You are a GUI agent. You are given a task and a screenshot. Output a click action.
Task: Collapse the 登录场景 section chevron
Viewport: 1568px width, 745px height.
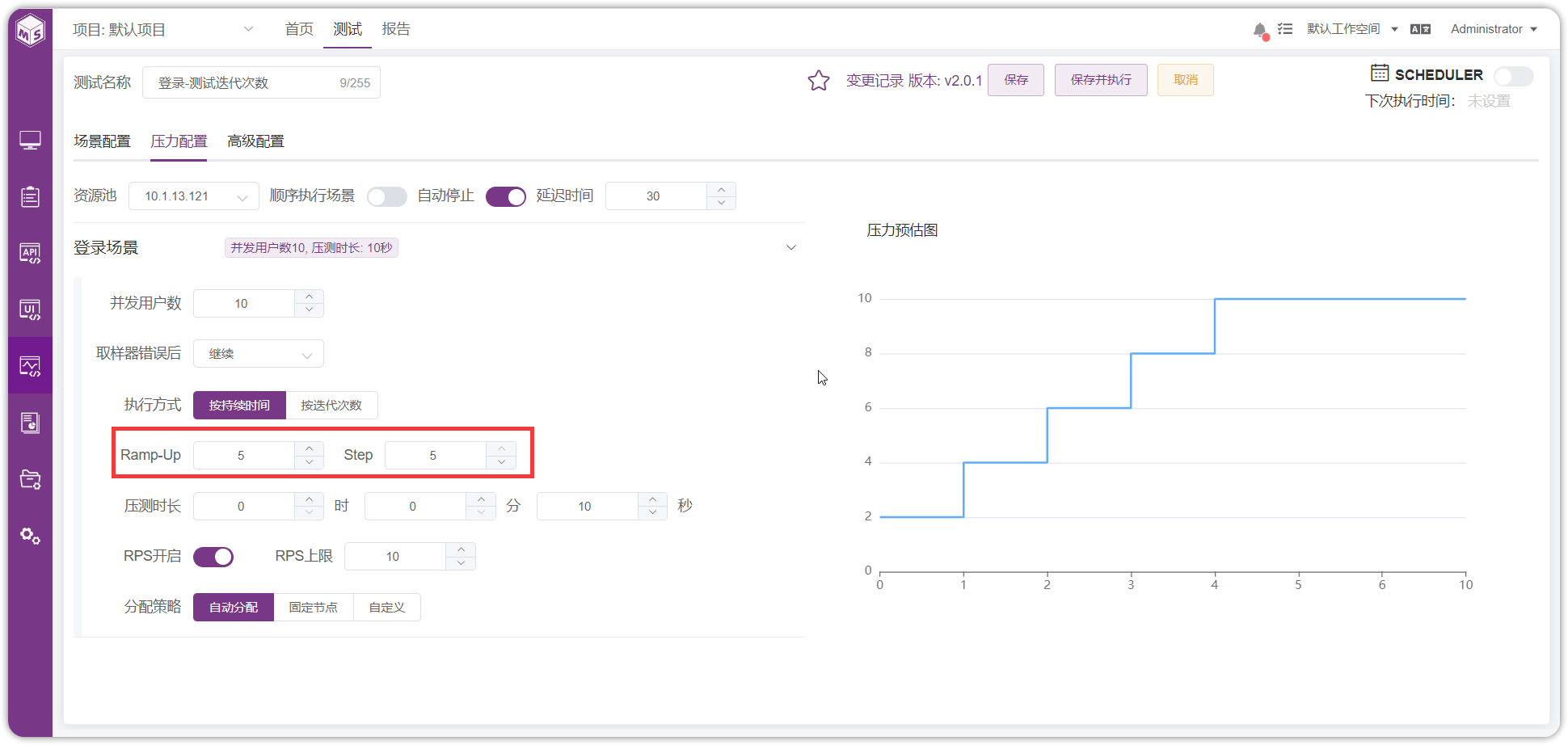791,247
